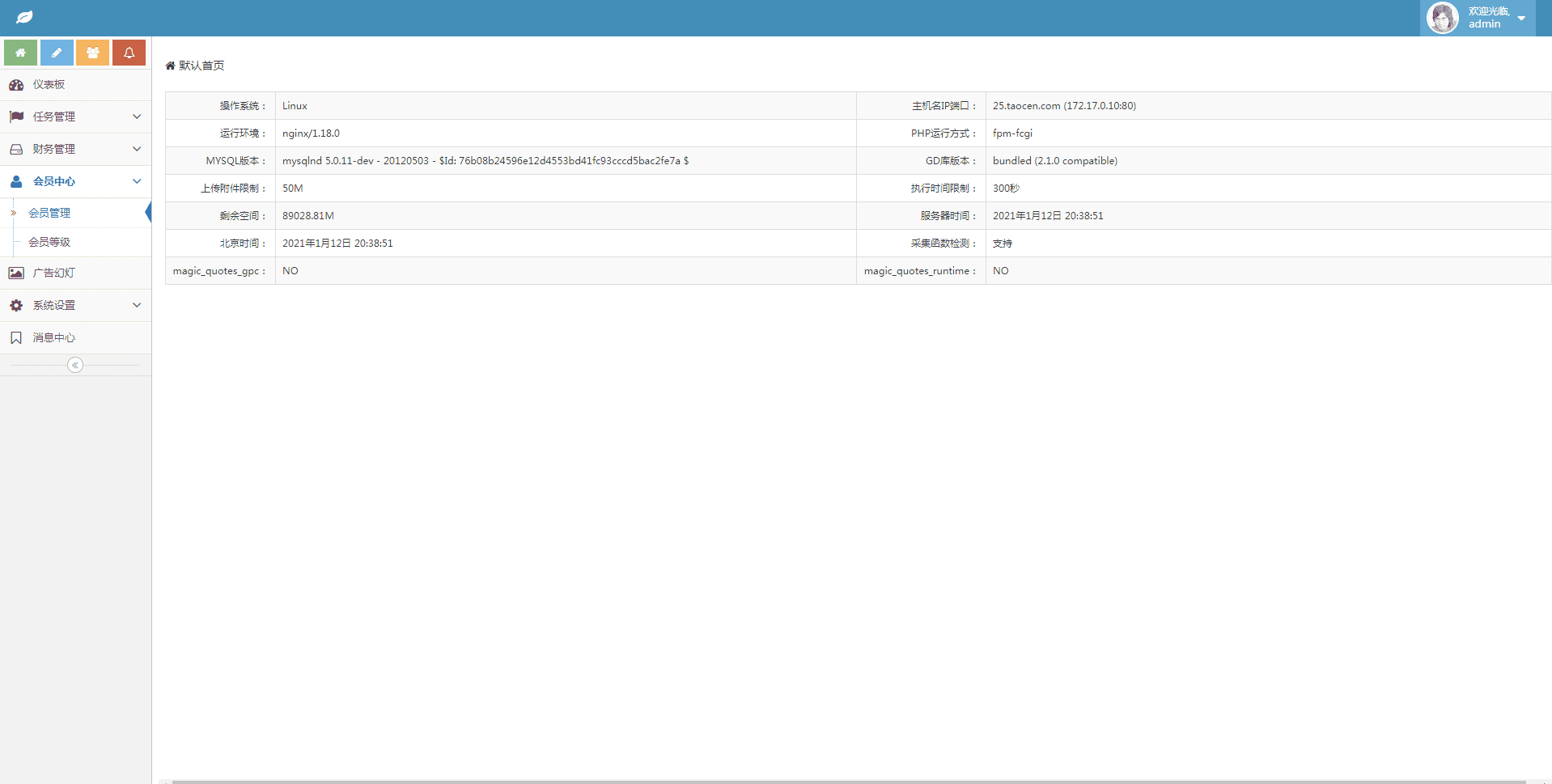Click the 默认首页 breadcrumb link
The image size is (1552, 784).
pyautogui.click(x=201, y=66)
